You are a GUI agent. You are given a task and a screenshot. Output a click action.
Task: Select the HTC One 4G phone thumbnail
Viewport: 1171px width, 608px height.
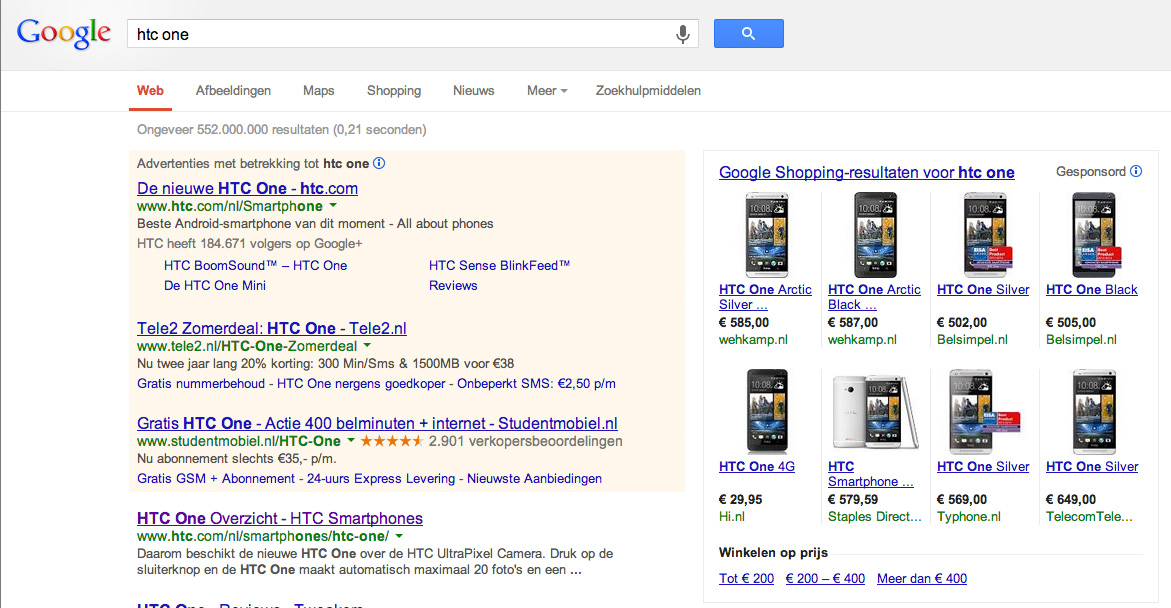coord(767,412)
